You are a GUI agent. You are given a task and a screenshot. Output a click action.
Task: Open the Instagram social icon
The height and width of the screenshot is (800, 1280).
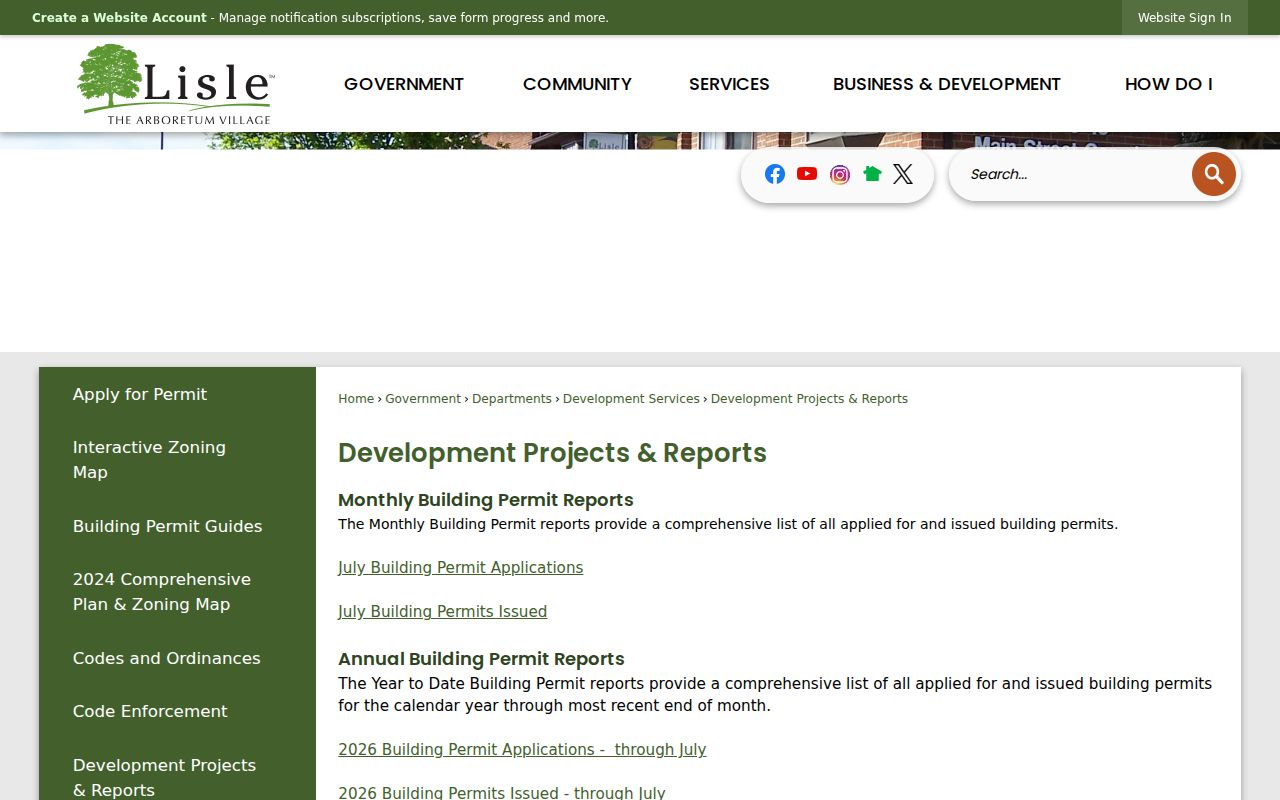pos(840,175)
